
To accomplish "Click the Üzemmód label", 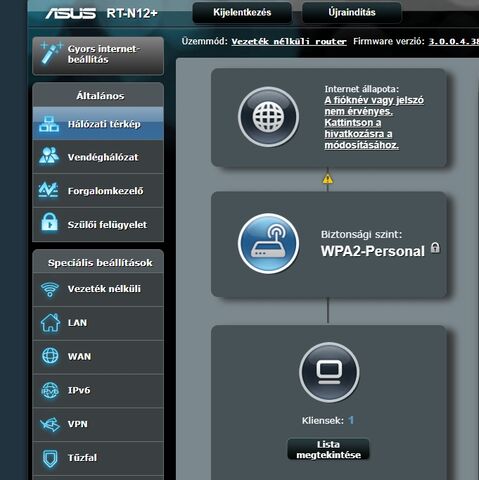I will (204, 41).
